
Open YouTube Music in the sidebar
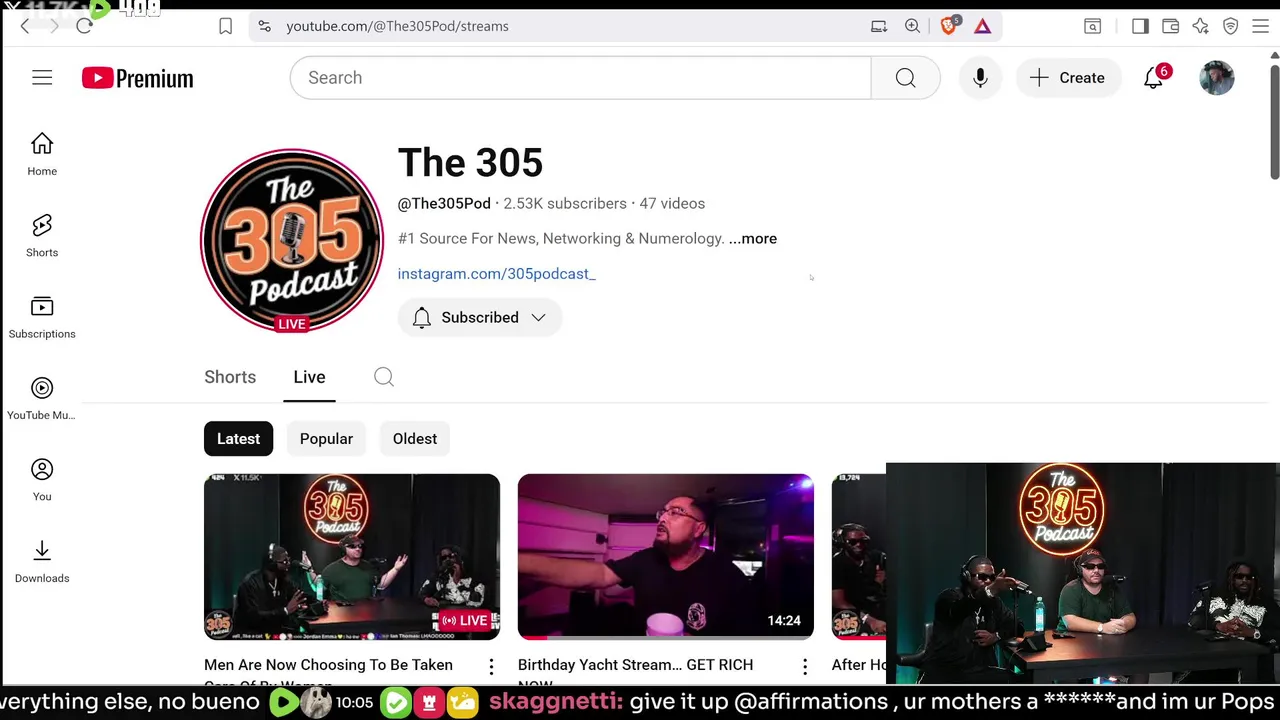[x=42, y=399]
